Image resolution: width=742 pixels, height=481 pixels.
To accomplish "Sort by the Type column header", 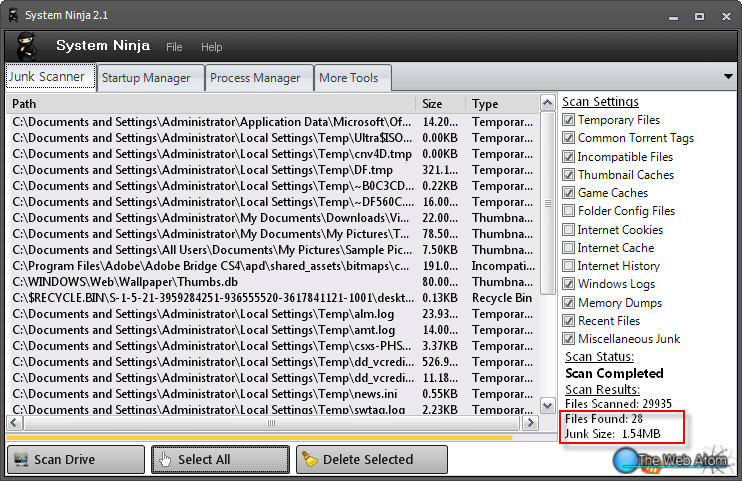I will tap(503, 104).
